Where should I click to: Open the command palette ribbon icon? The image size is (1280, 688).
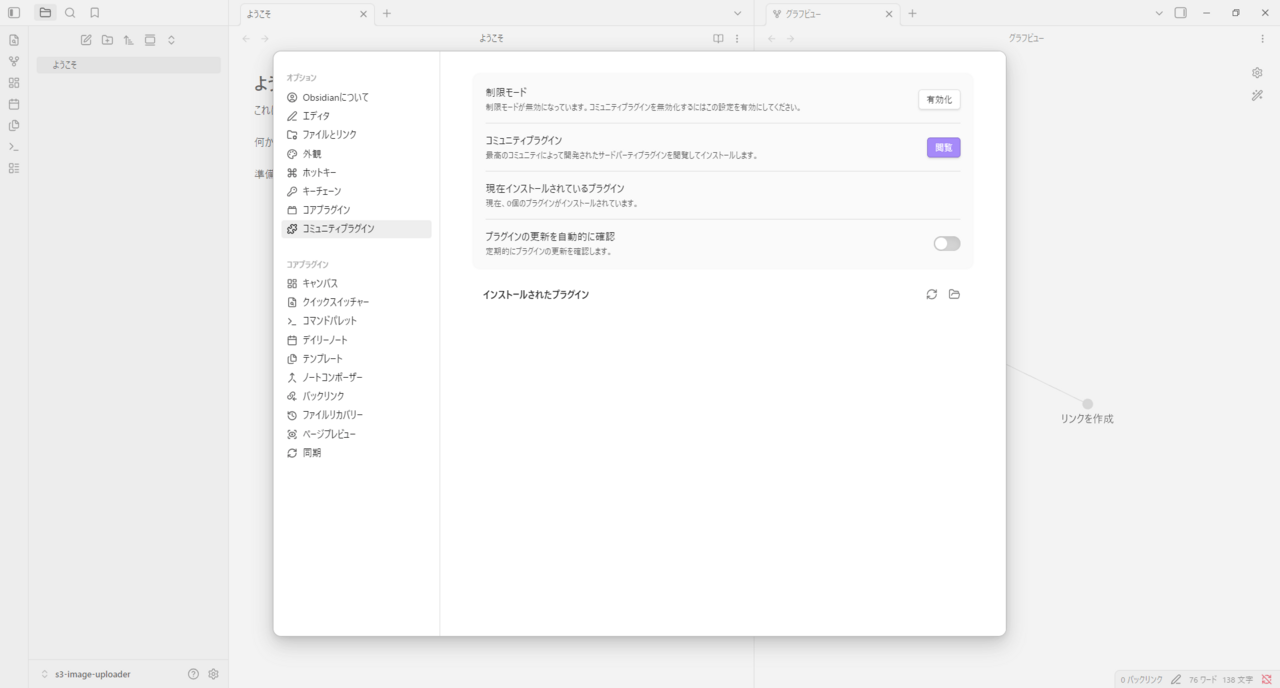14,147
